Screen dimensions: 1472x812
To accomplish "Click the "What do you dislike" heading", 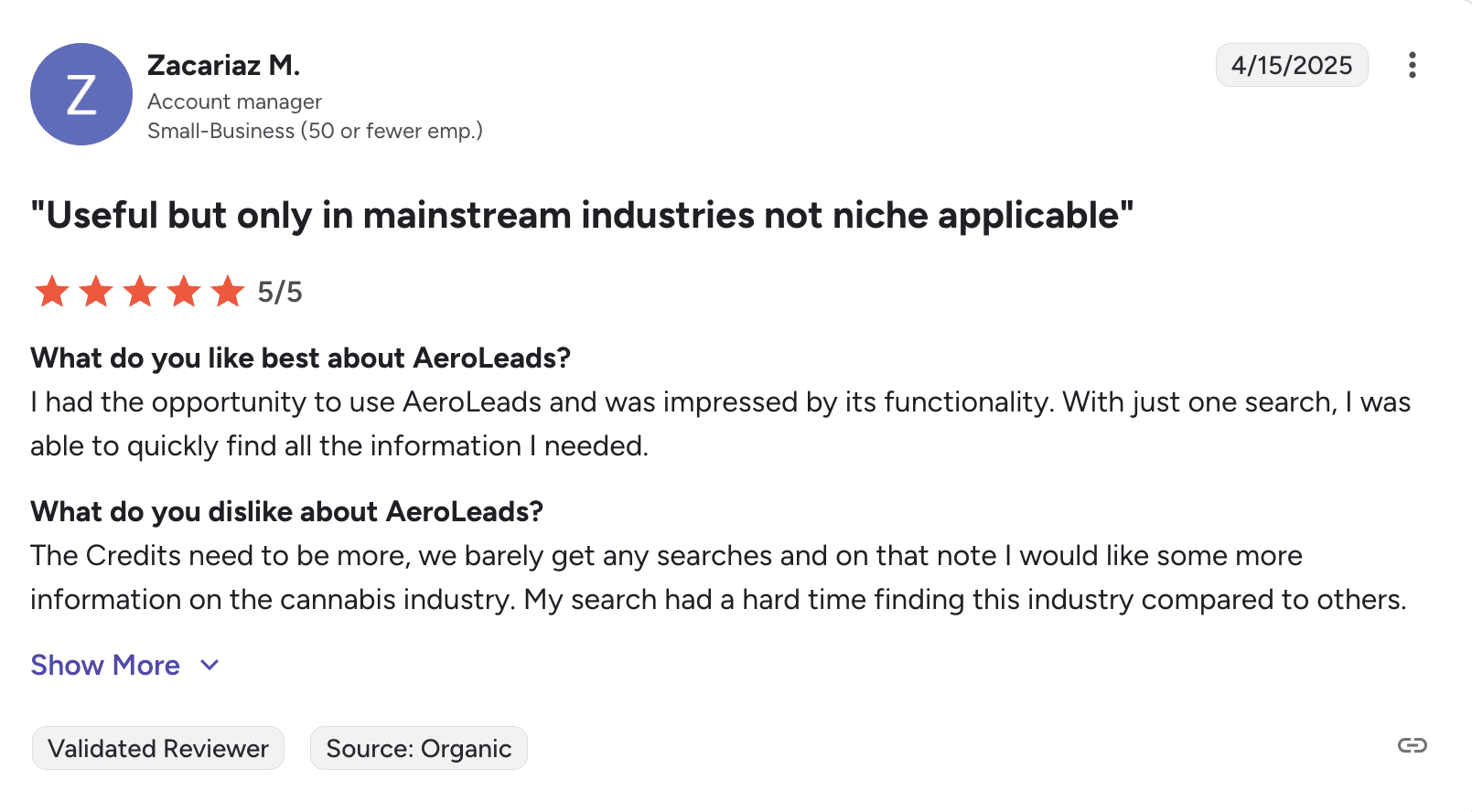I will 286,511.
